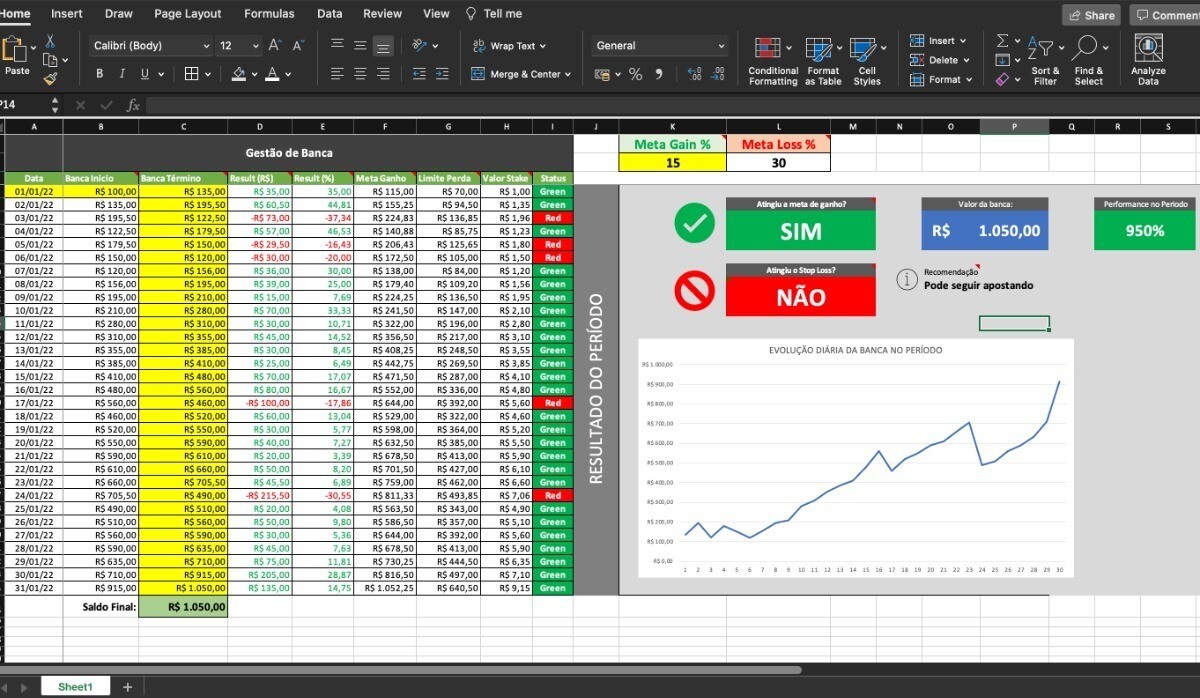Viewport: 1200px width, 698px height.
Task: Click the Share button
Action: (1091, 15)
